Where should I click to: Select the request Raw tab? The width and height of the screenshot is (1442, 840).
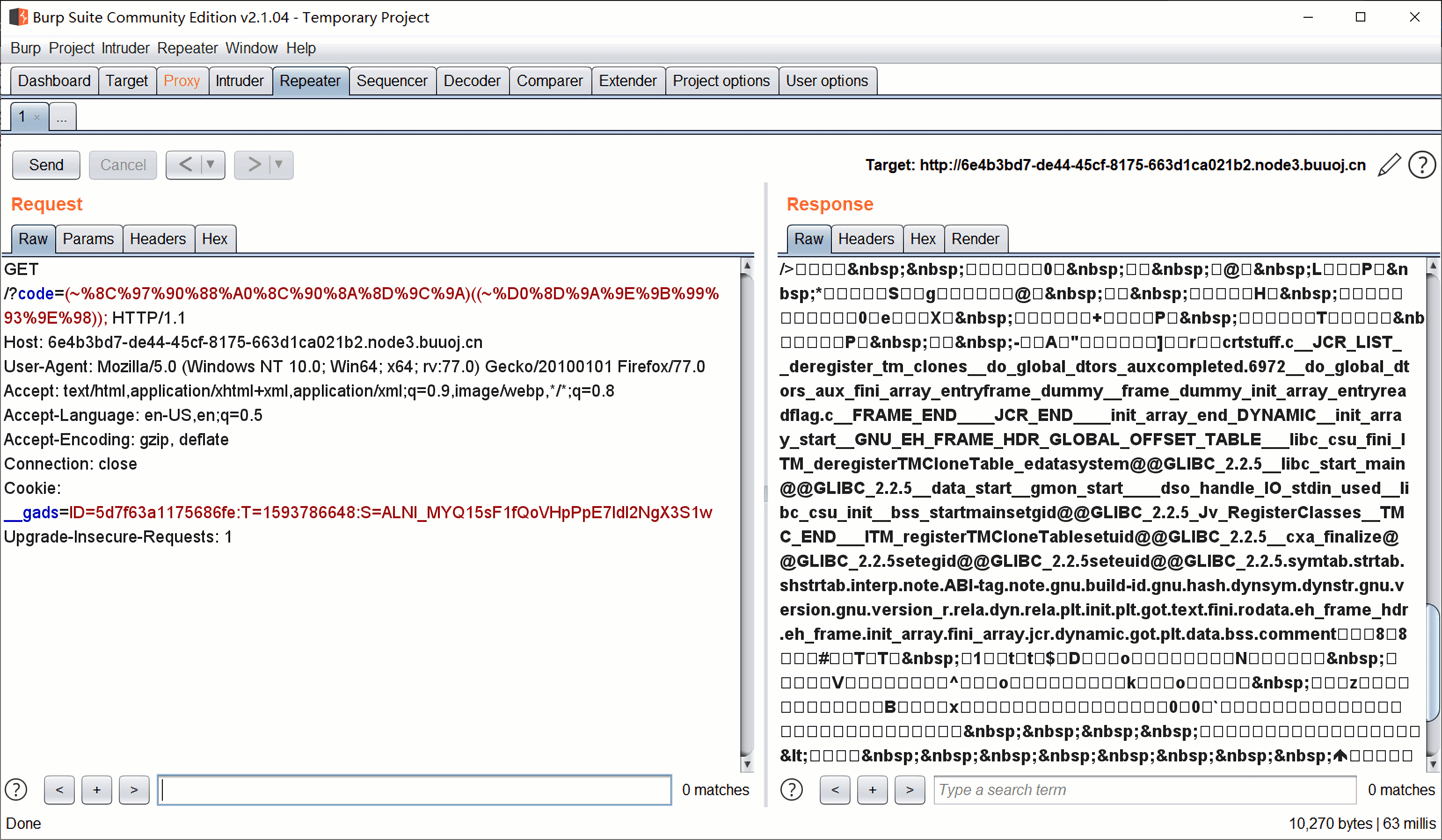click(33, 239)
